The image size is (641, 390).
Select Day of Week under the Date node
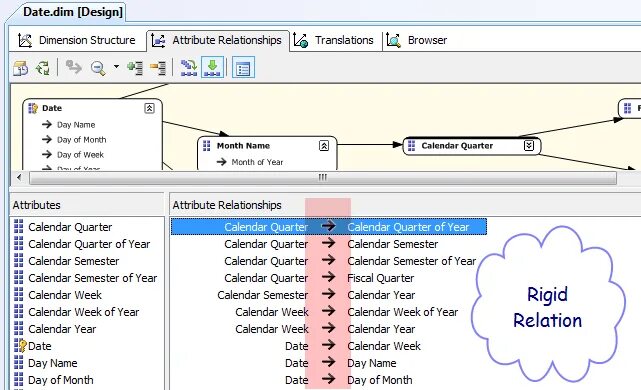point(80,155)
